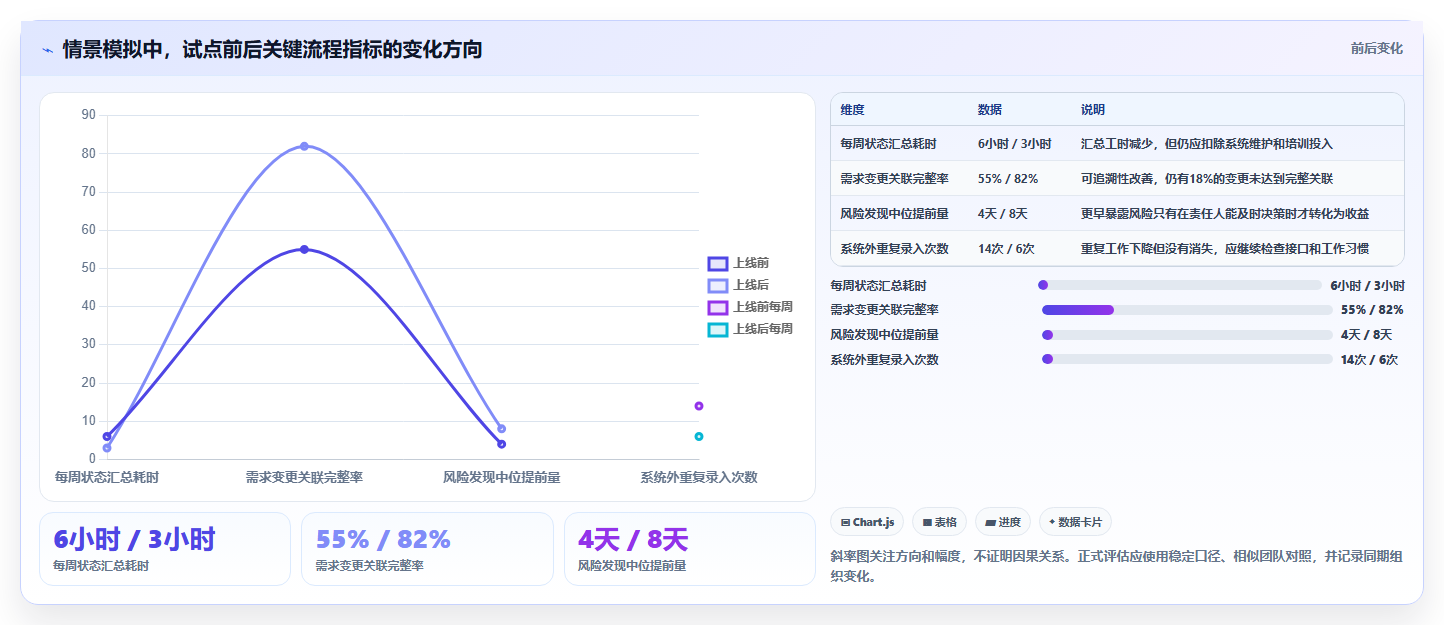Click the 数据卡片 chip

click(x=1075, y=522)
